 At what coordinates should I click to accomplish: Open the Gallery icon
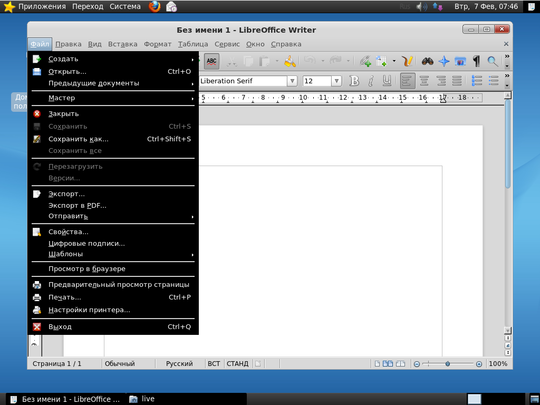pyautogui.click(x=460, y=61)
